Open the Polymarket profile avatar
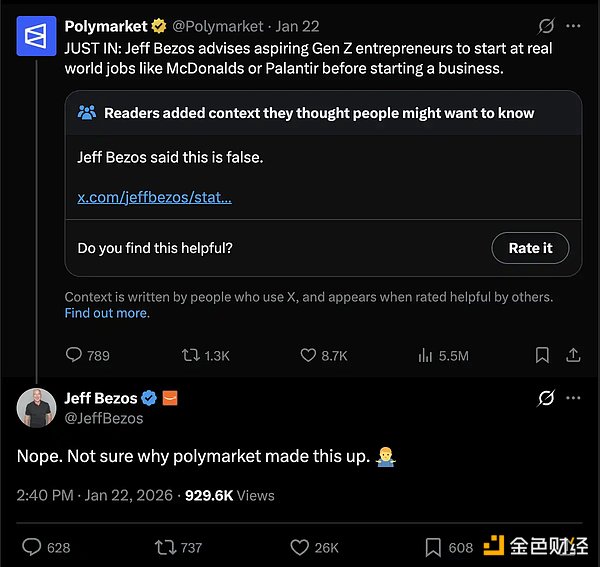 click(x=36, y=36)
